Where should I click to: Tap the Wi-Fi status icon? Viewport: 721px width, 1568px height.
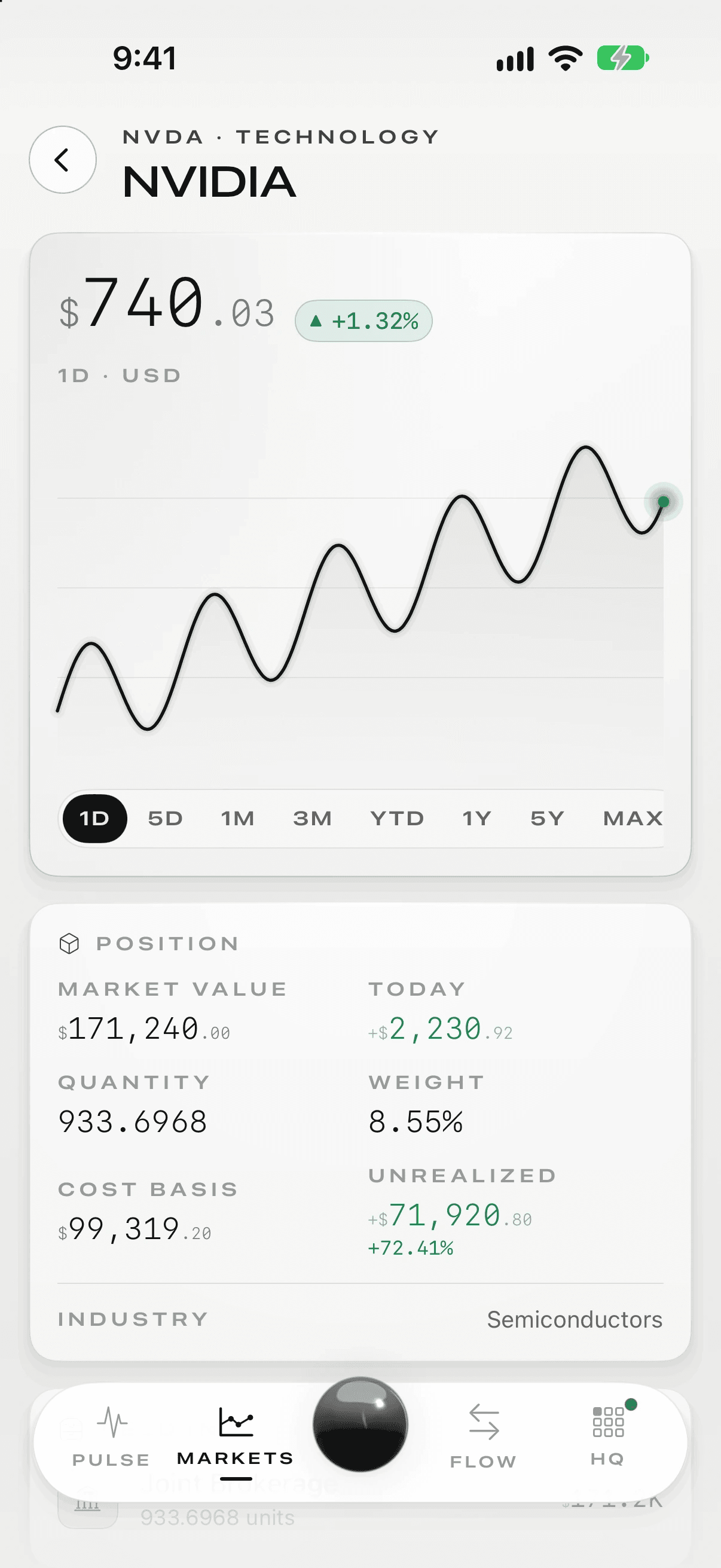pos(565,59)
